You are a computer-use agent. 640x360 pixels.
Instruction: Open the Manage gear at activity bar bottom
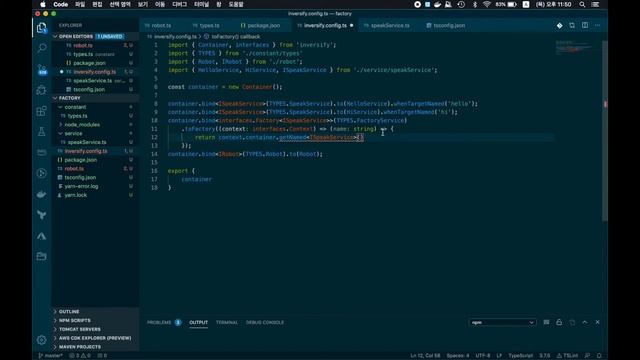pyautogui.click(x=42, y=340)
